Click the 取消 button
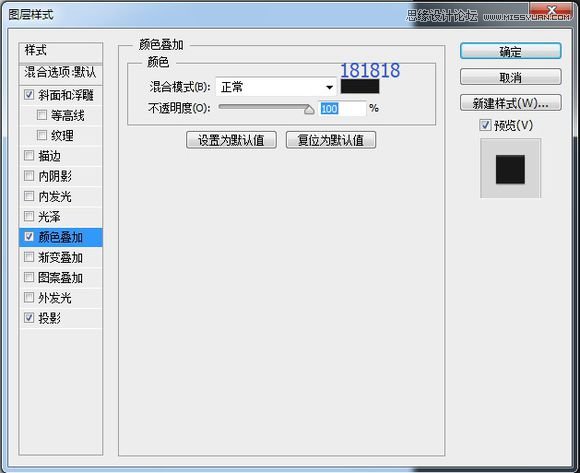 pos(510,77)
